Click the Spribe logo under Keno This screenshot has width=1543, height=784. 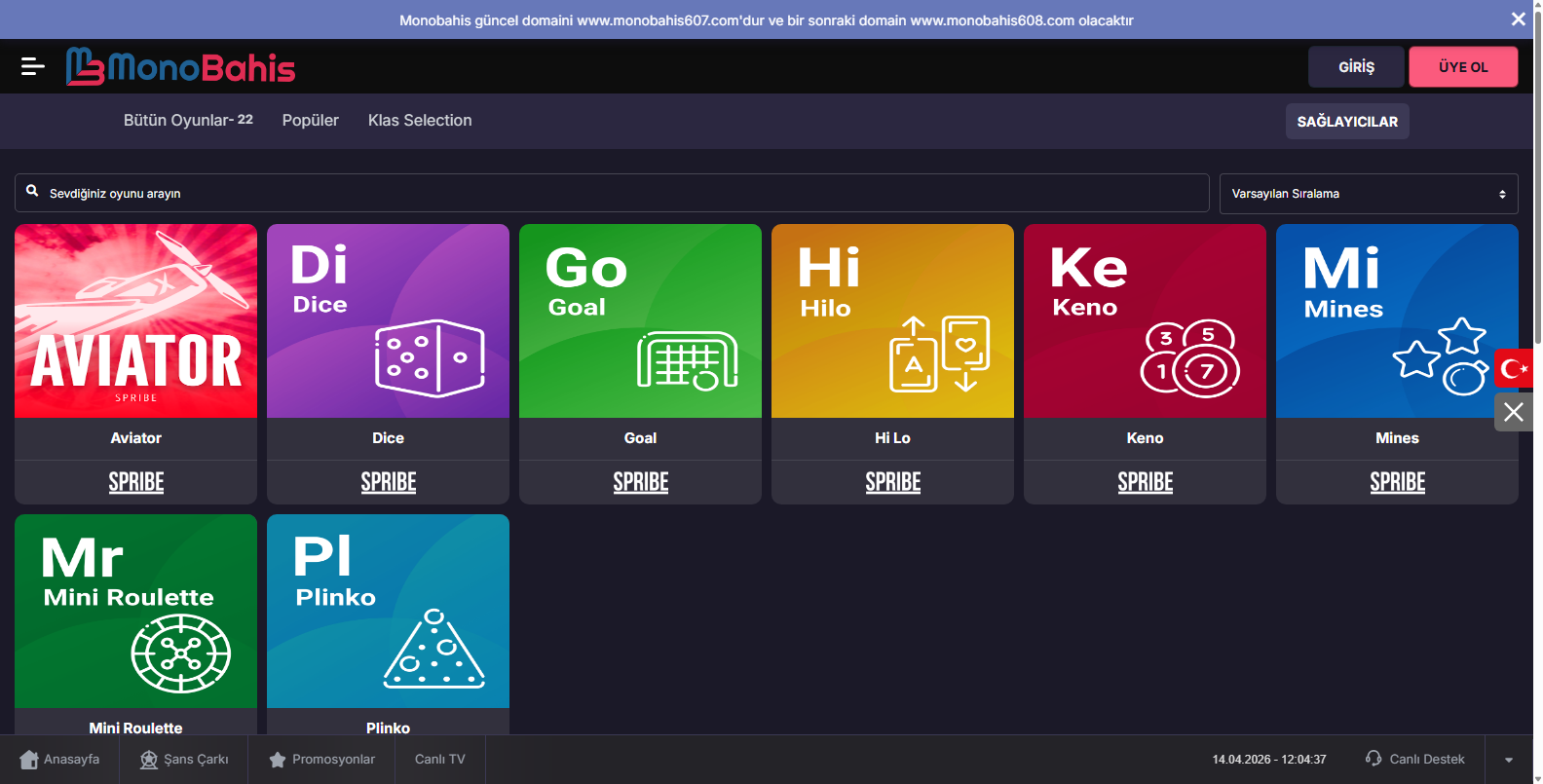pyautogui.click(x=1145, y=482)
